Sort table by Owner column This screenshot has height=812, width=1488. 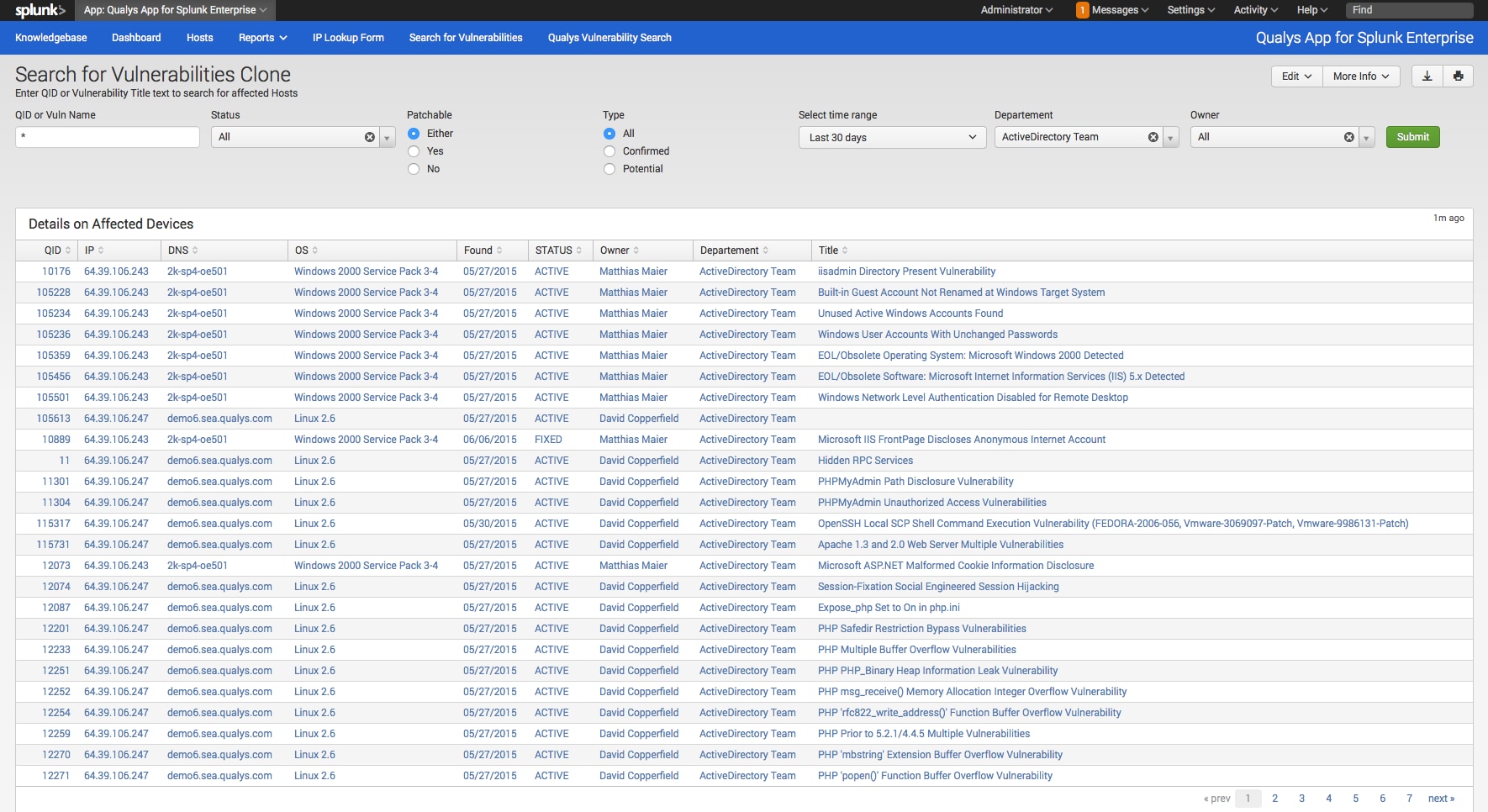click(x=620, y=250)
